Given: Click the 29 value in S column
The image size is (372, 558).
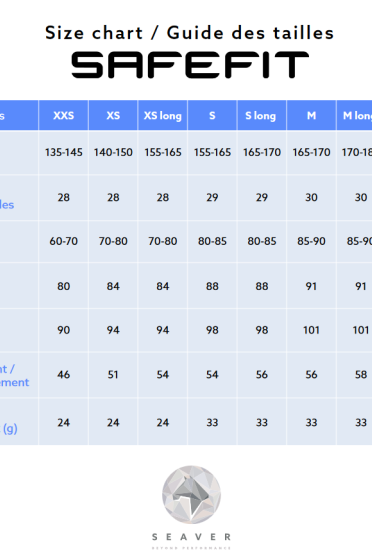Looking at the screenshot, I should 212,198.
